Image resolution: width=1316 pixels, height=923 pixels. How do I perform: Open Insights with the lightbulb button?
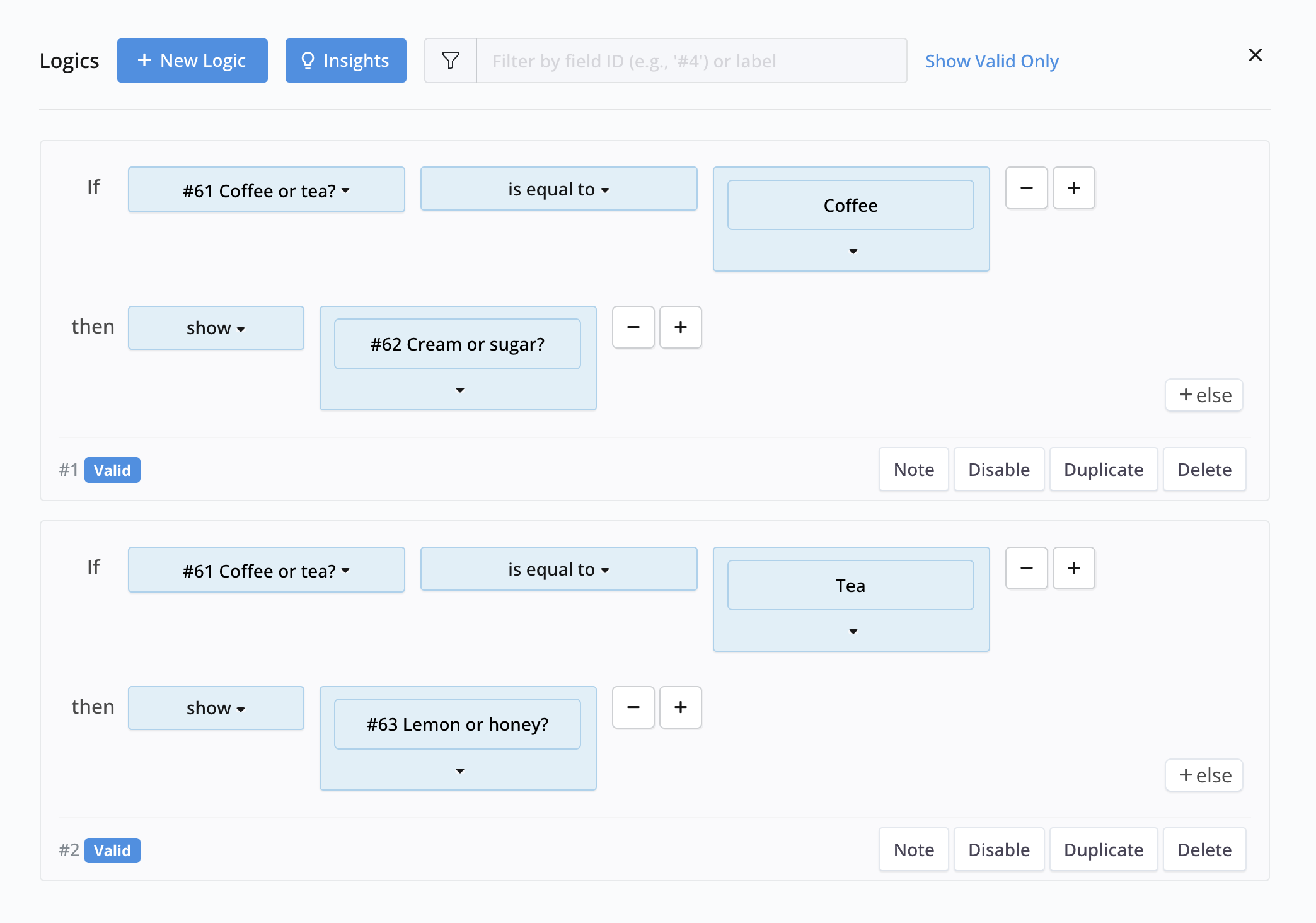click(x=345, y=61)
